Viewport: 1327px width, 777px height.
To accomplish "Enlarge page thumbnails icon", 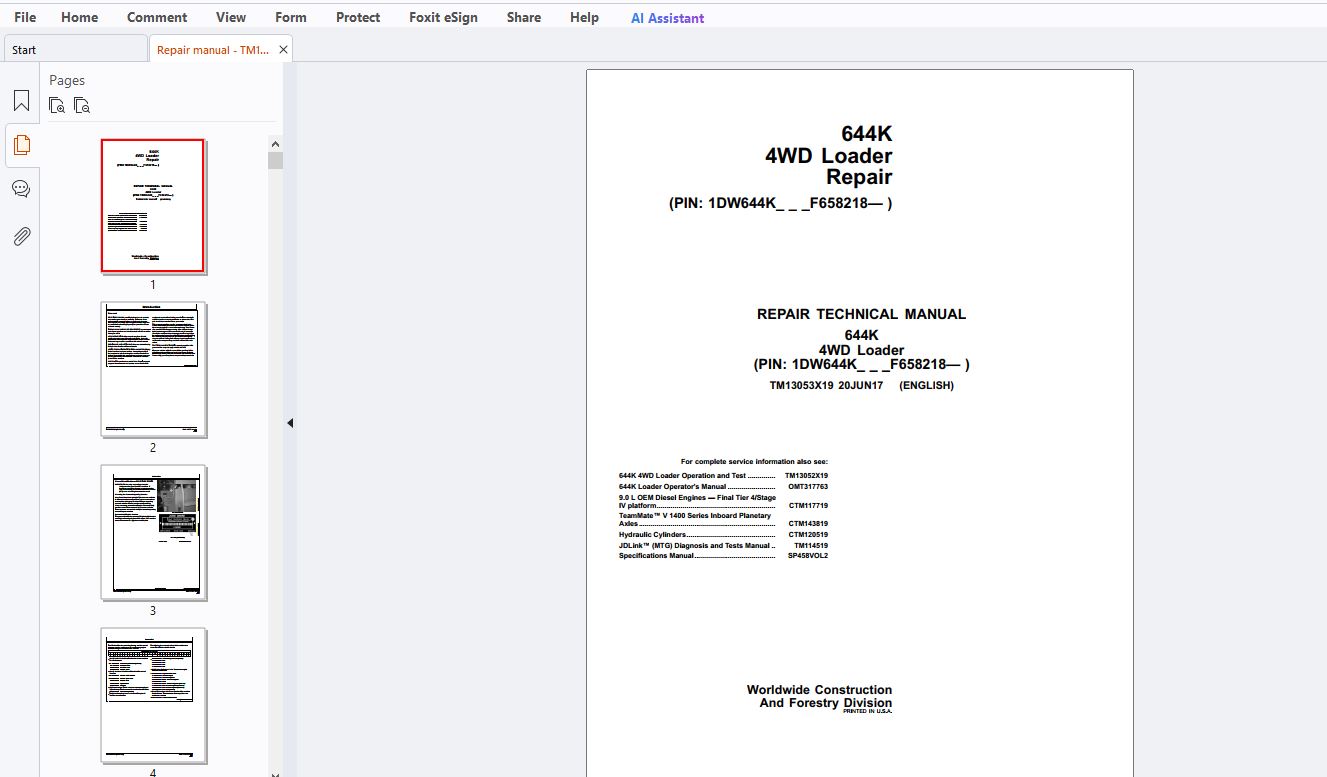I will pyautogui.click(x=58, y=105).
